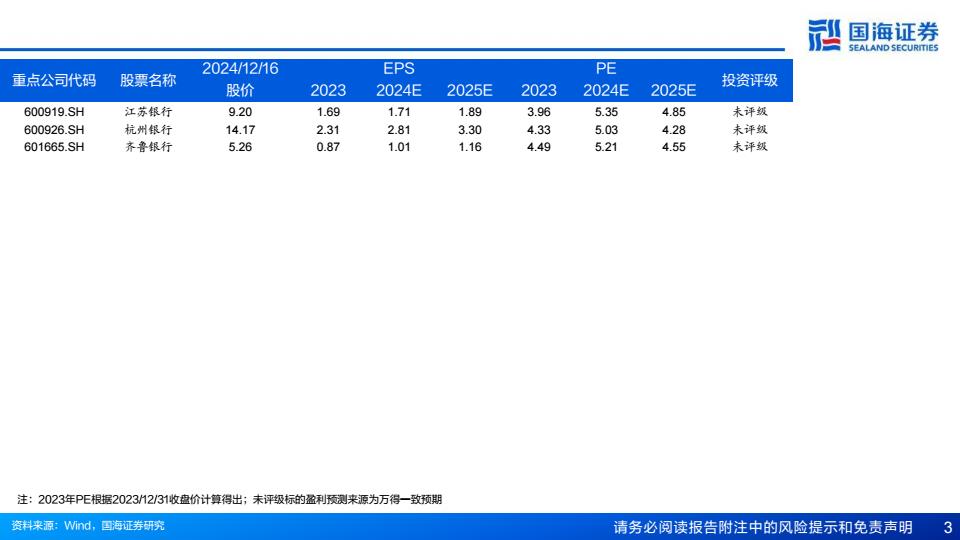Click the PE value 4.28
Viewport: 960px width, 540px height.
click(x=673, y=130)
